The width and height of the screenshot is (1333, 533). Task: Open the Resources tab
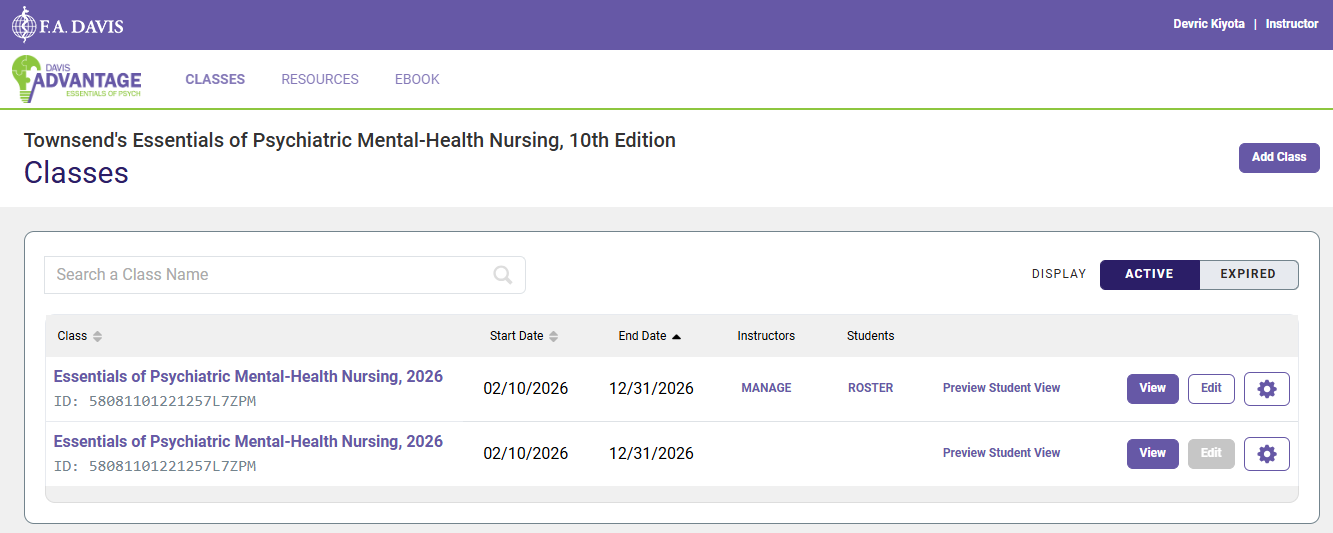point(320,79)
